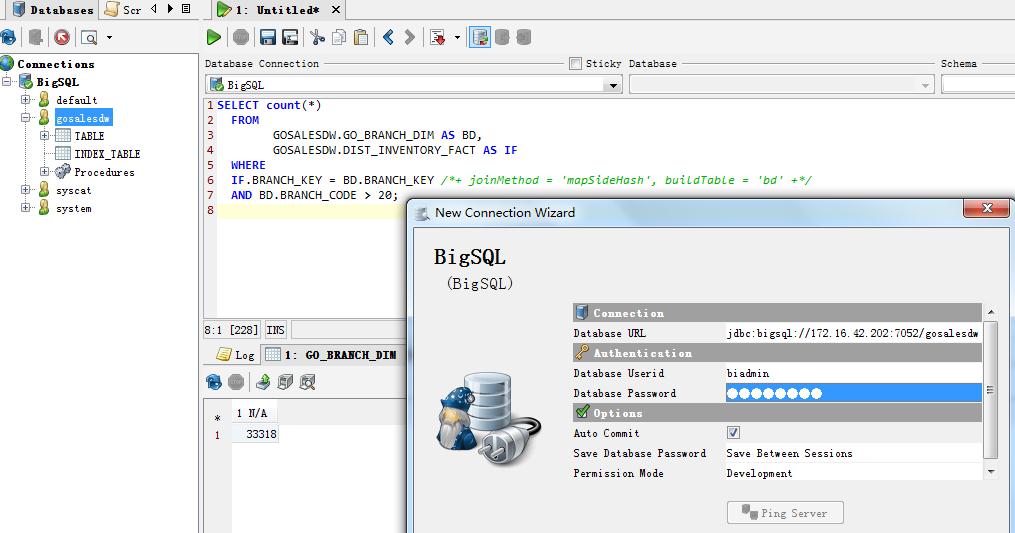Image resolution: width=1015 pixels, height=533 pixels.
Task: Open print preview with the printer magnifier icon
Action: (307, 382)
